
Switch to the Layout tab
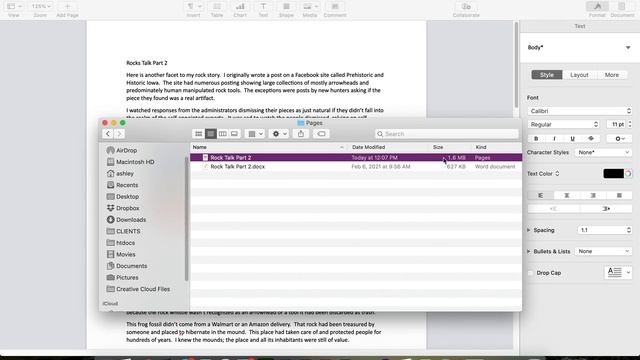579,75
